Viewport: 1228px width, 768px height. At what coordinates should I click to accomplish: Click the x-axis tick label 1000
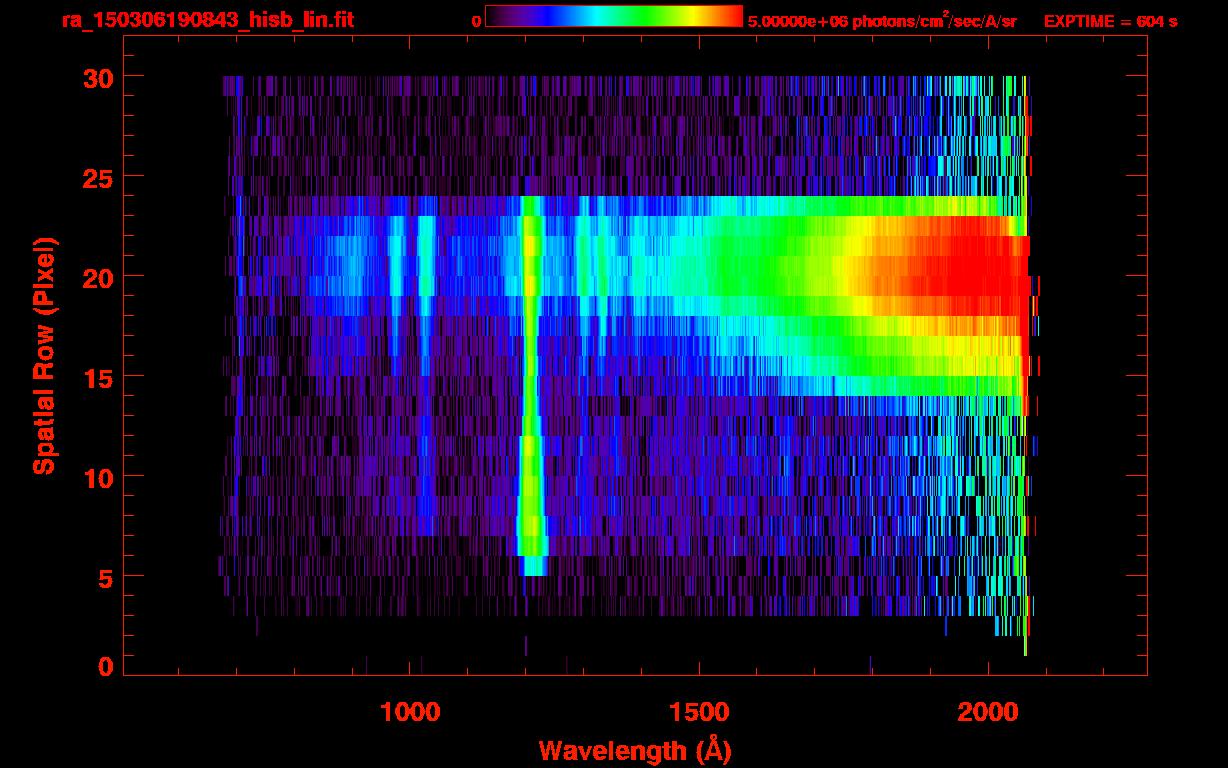[x=410, y=712]
